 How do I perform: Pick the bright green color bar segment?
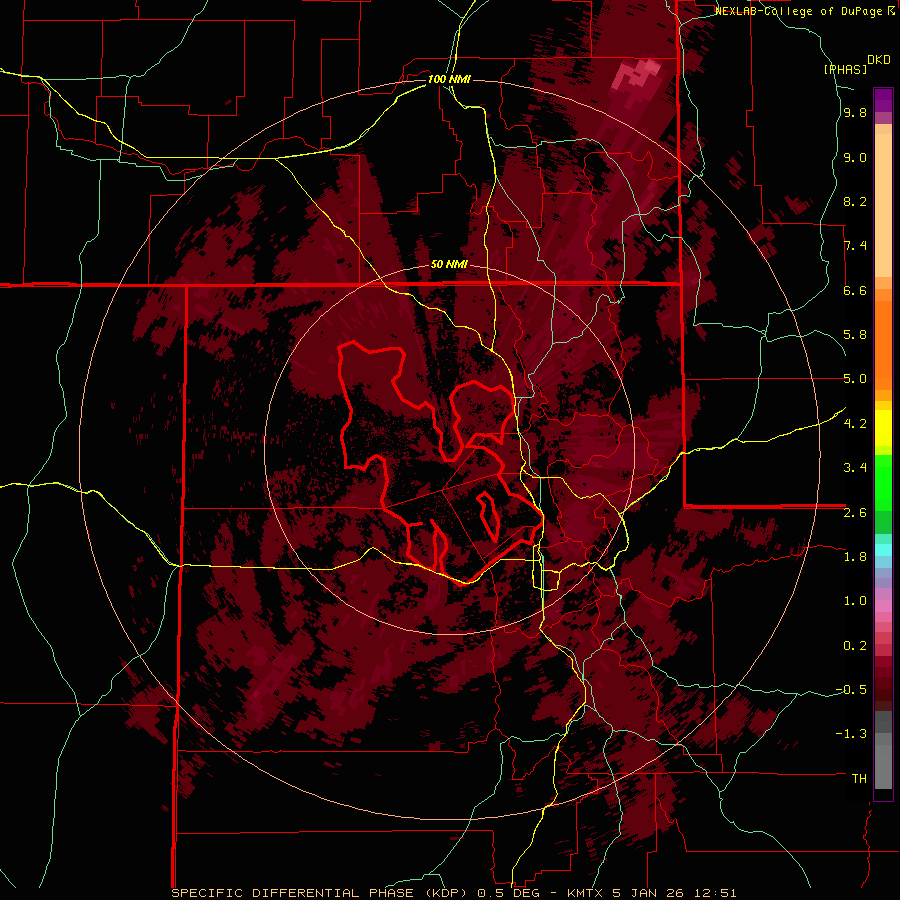tap(883, 482)
